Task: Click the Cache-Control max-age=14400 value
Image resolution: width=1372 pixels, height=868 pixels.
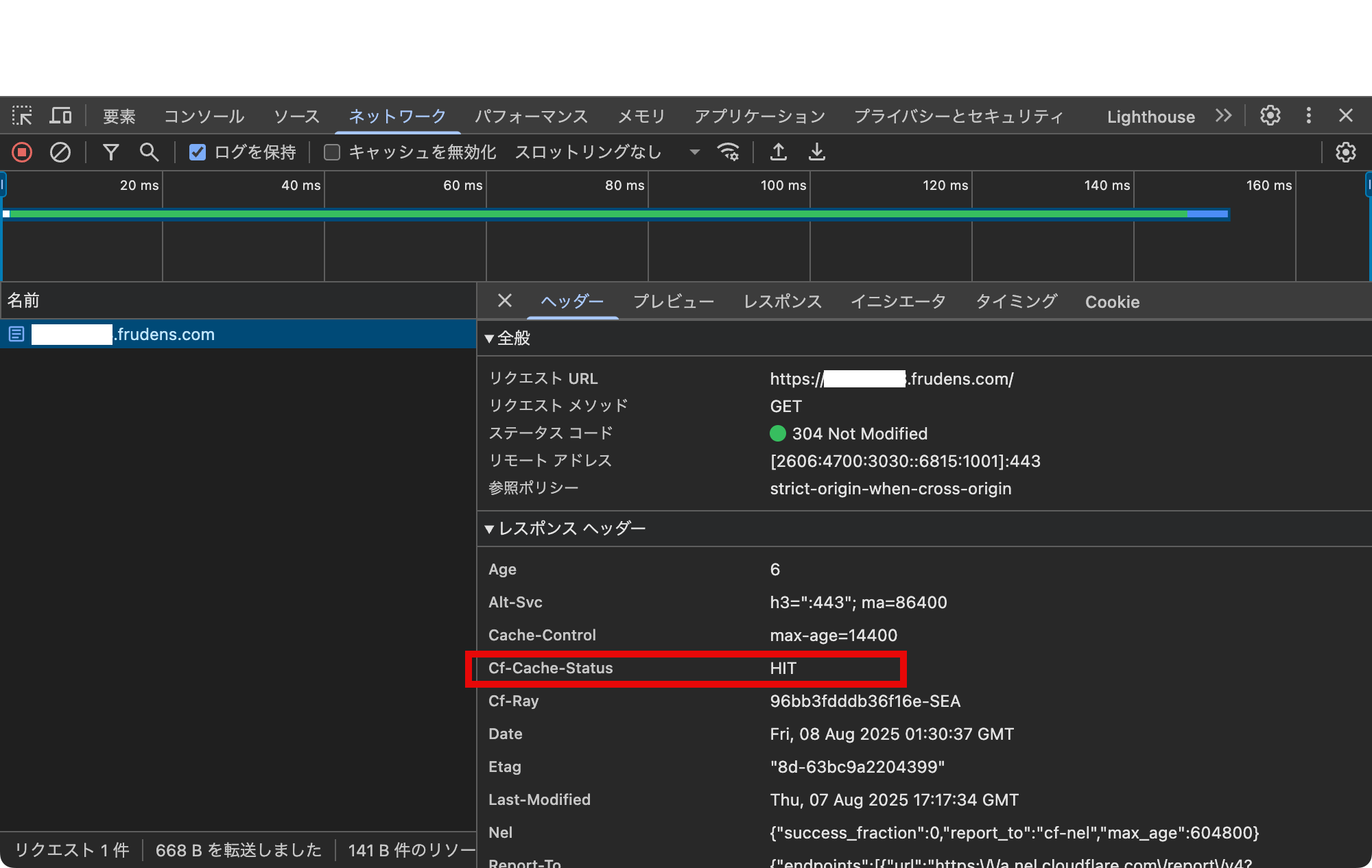Action: point(833,635)
